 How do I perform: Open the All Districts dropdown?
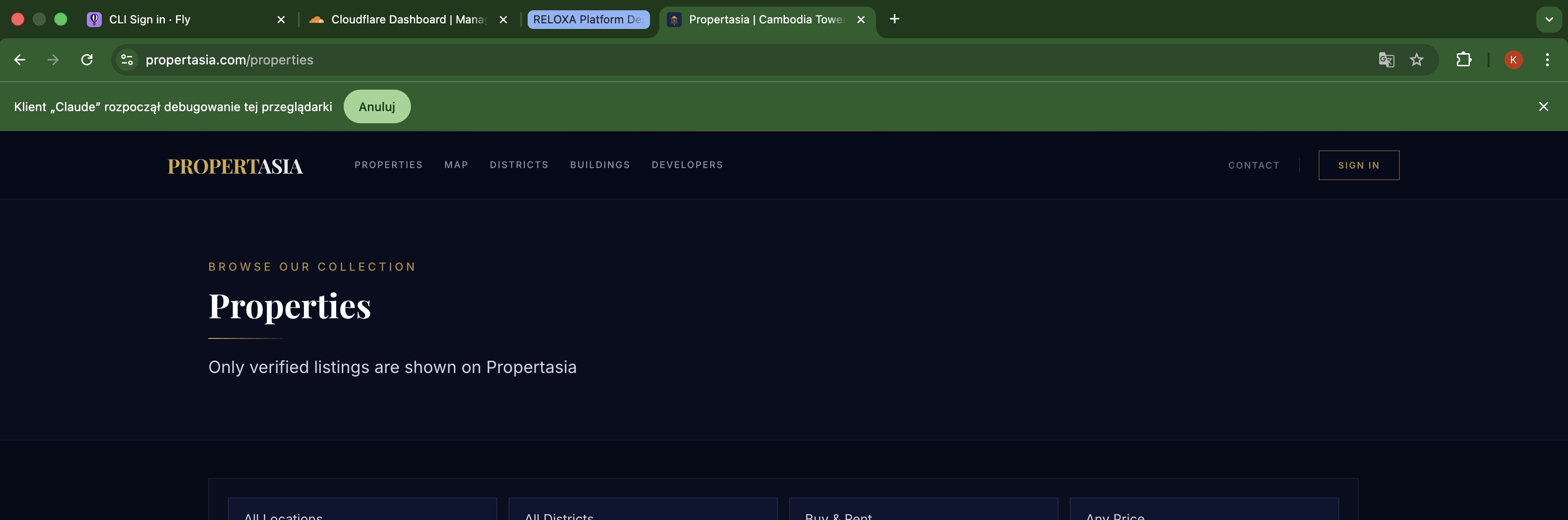tap(643, 511)
